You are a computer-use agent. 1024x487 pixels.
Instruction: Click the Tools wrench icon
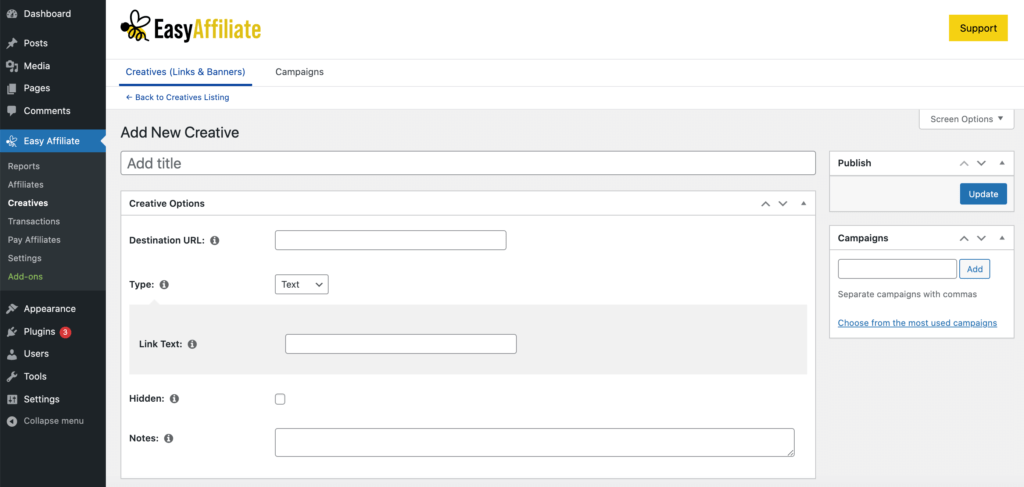coord(12,377)
